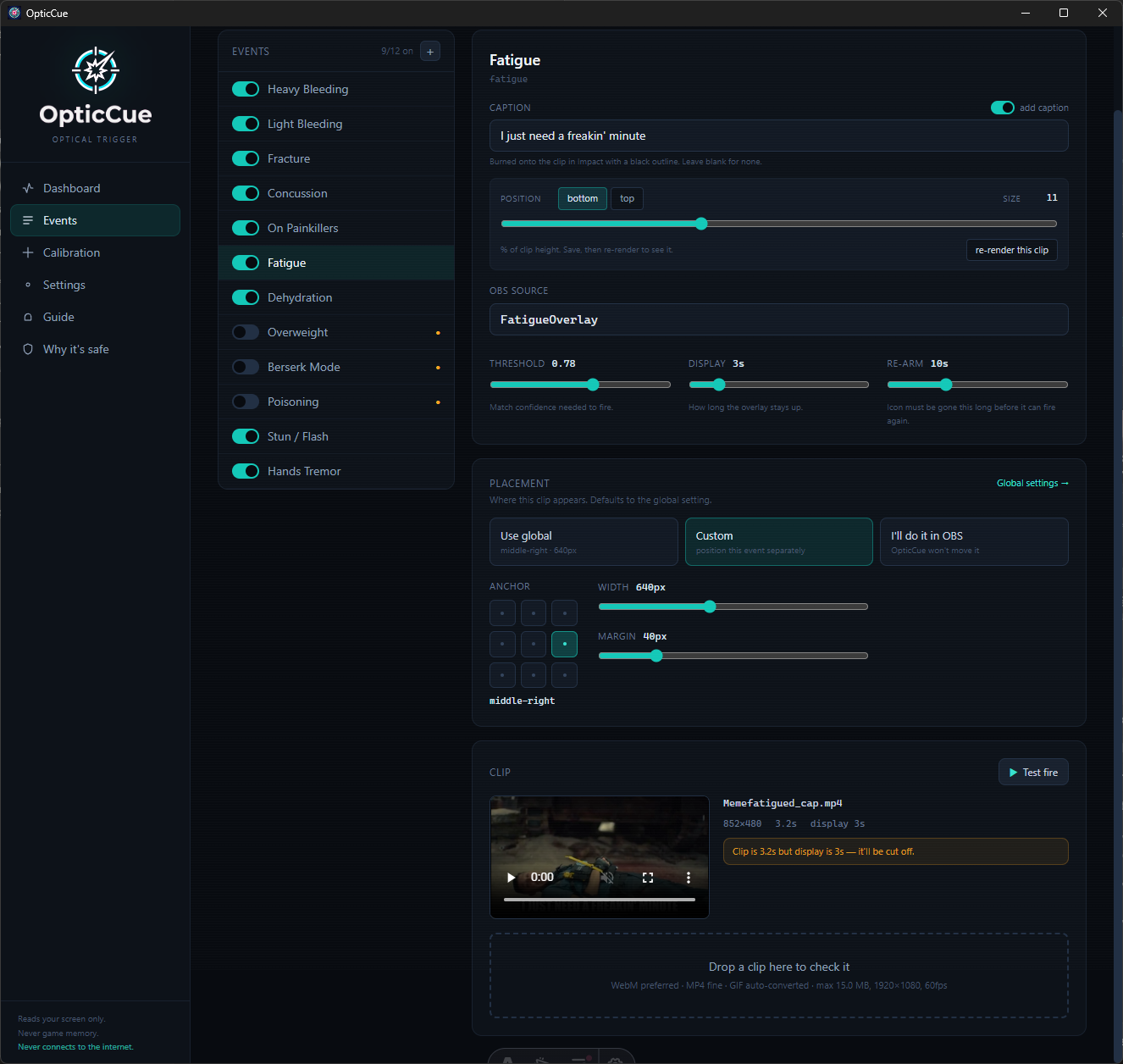Enable the Berserk Mode toggle
The image size is (1123, 1064).
[x=246, y=367]
